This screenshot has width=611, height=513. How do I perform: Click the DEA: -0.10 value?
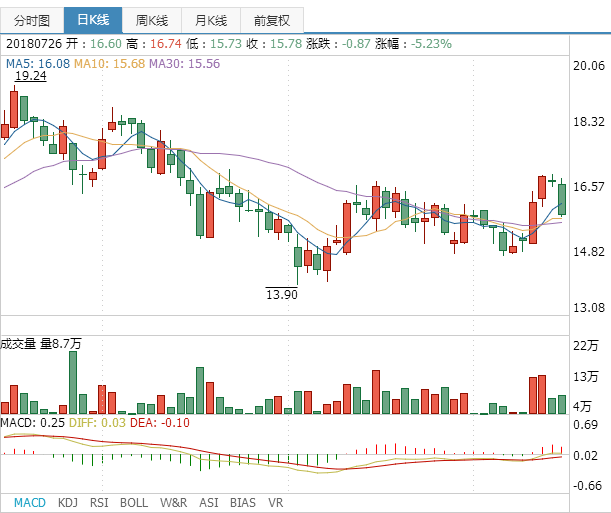[x=160, y=423]
